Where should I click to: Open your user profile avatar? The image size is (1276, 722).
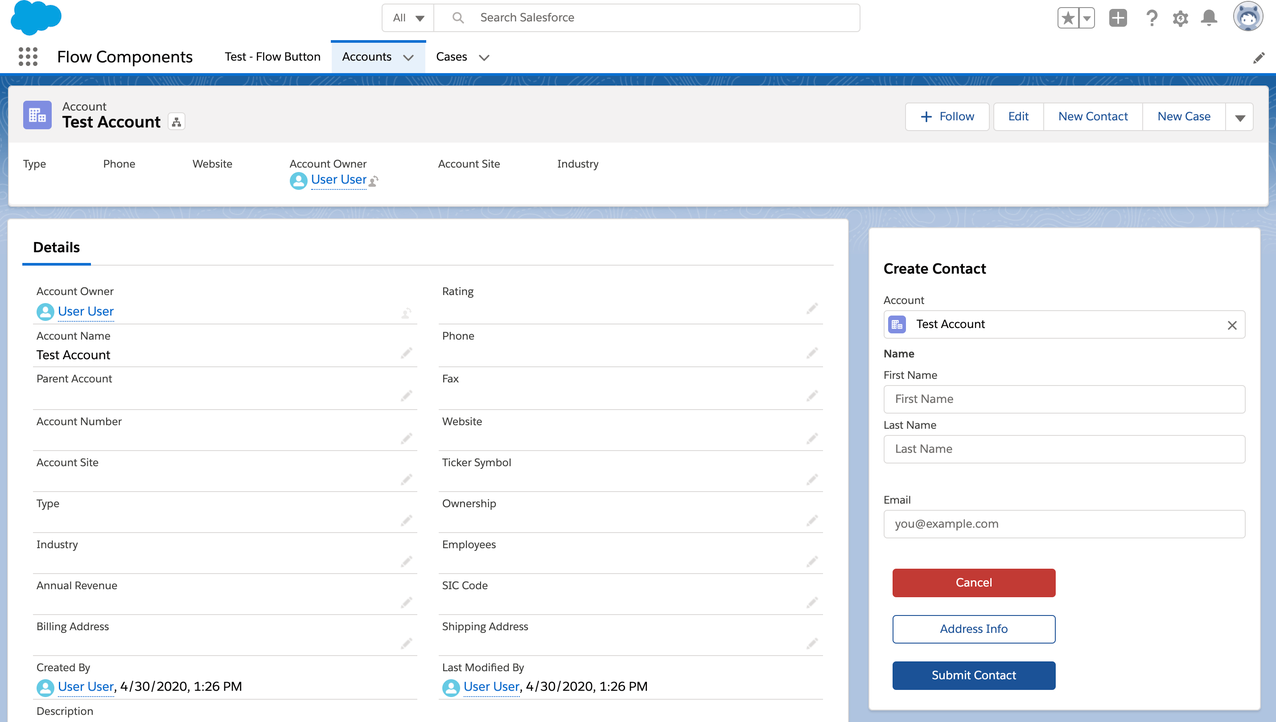click(x=1247, y=16)
